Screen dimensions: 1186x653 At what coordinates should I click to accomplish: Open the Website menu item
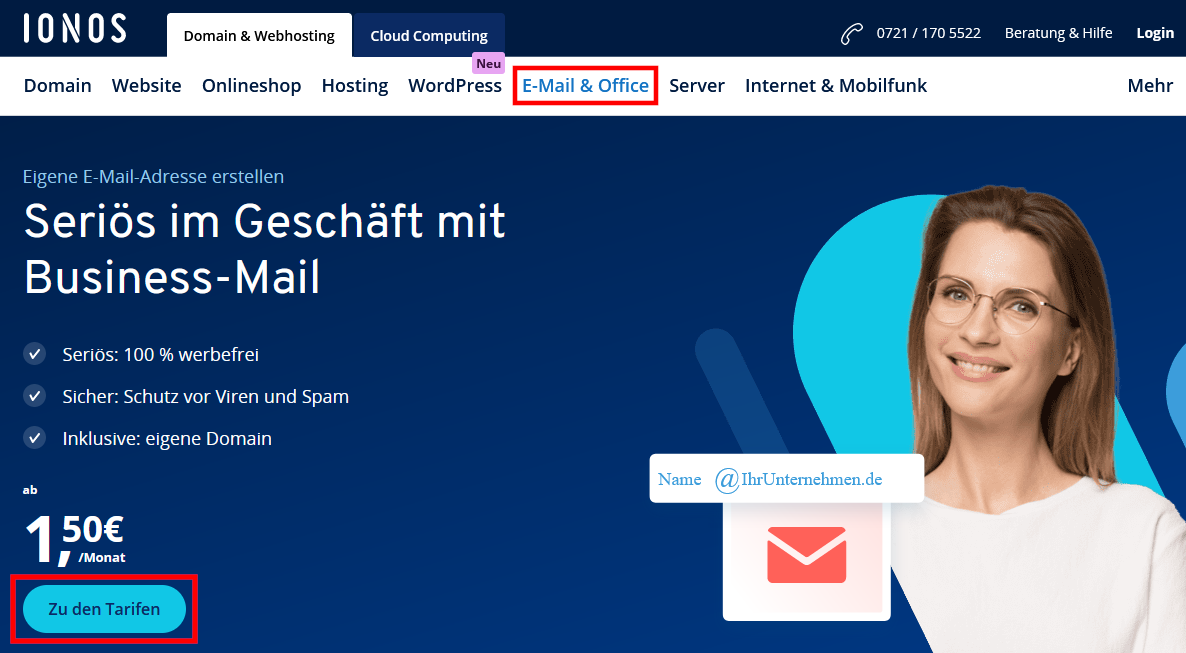click(147, 86)
